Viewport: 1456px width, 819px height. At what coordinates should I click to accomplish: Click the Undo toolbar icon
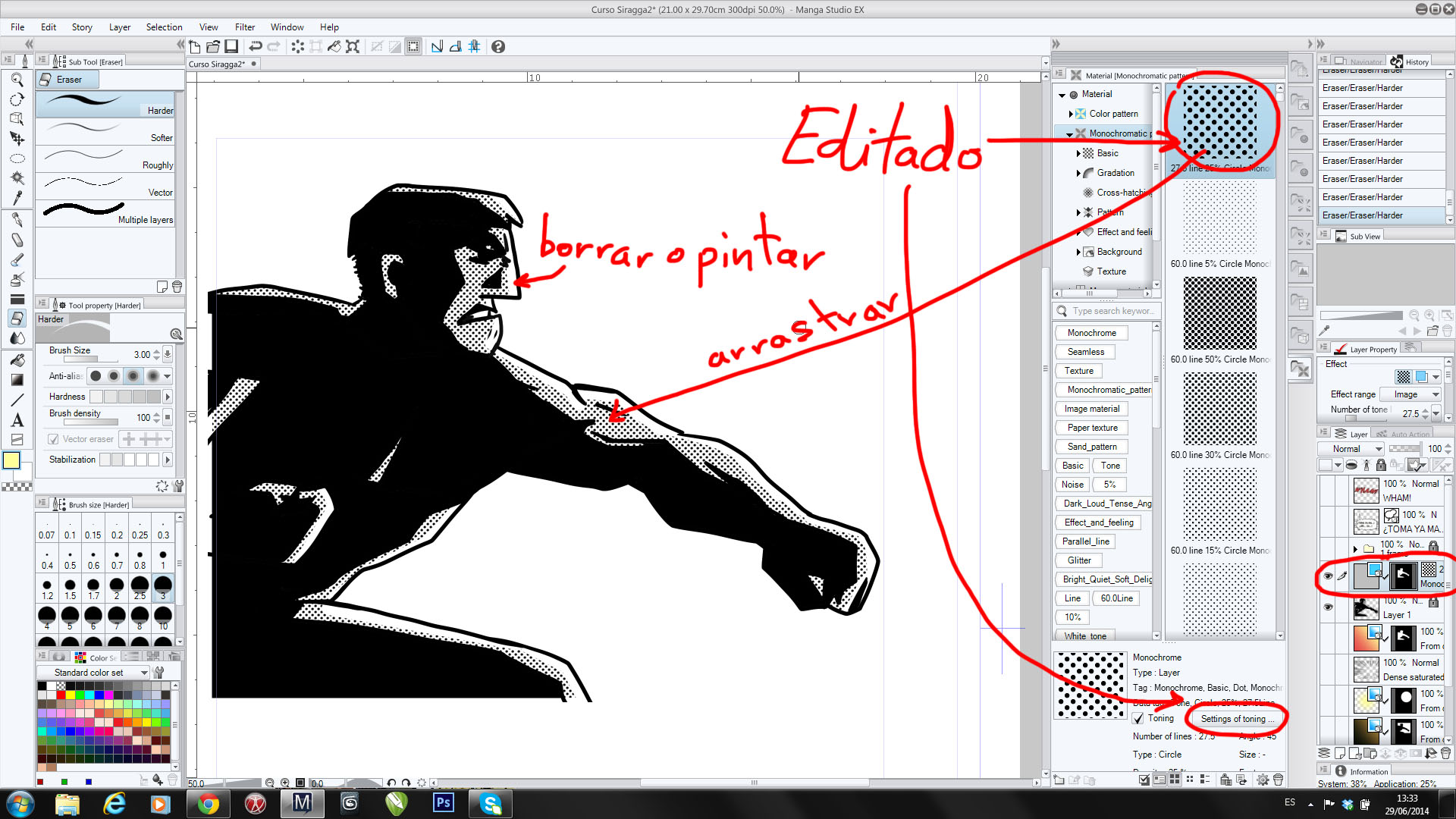click(256, 47)
